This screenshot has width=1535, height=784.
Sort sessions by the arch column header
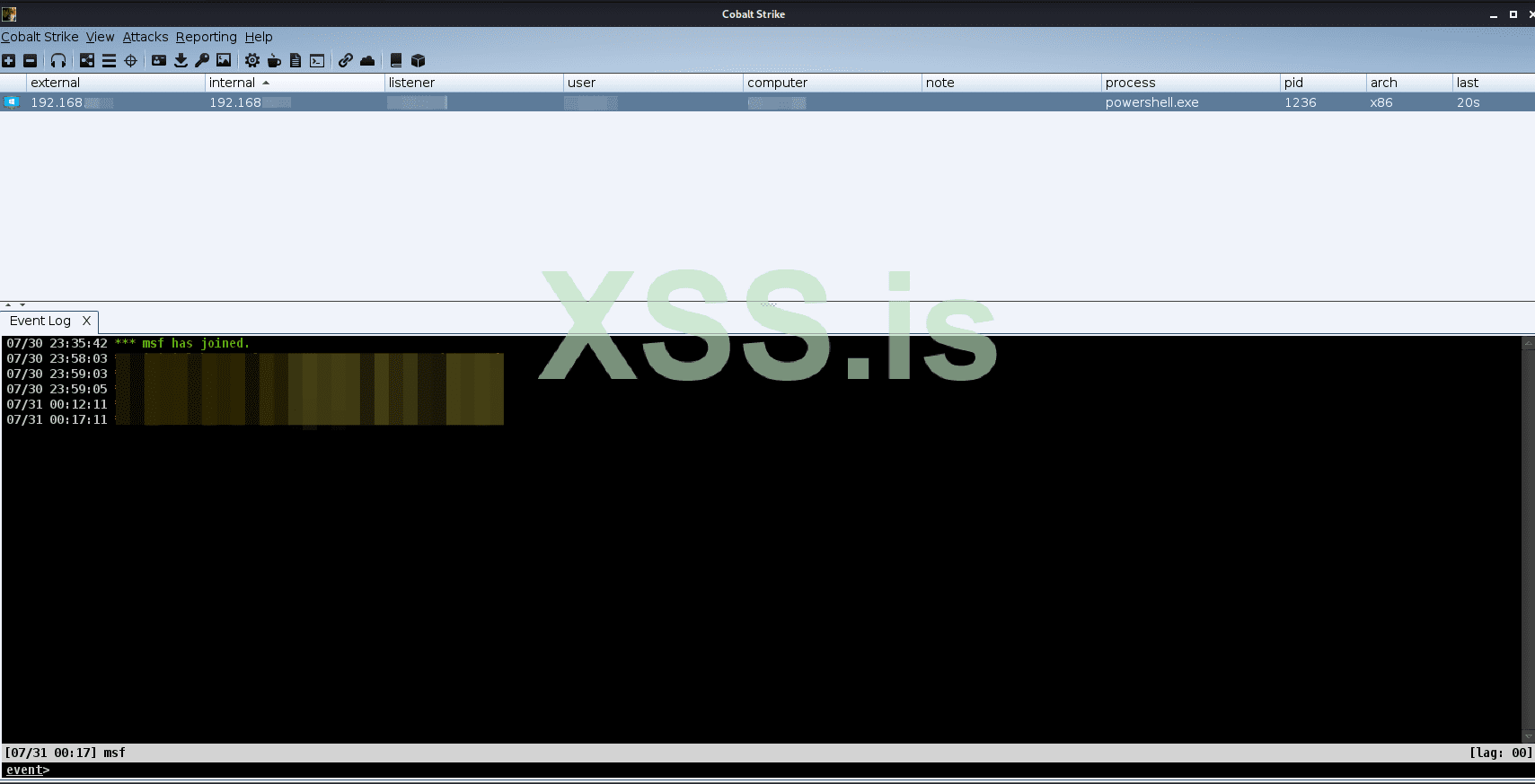(x=1409, y=83)
